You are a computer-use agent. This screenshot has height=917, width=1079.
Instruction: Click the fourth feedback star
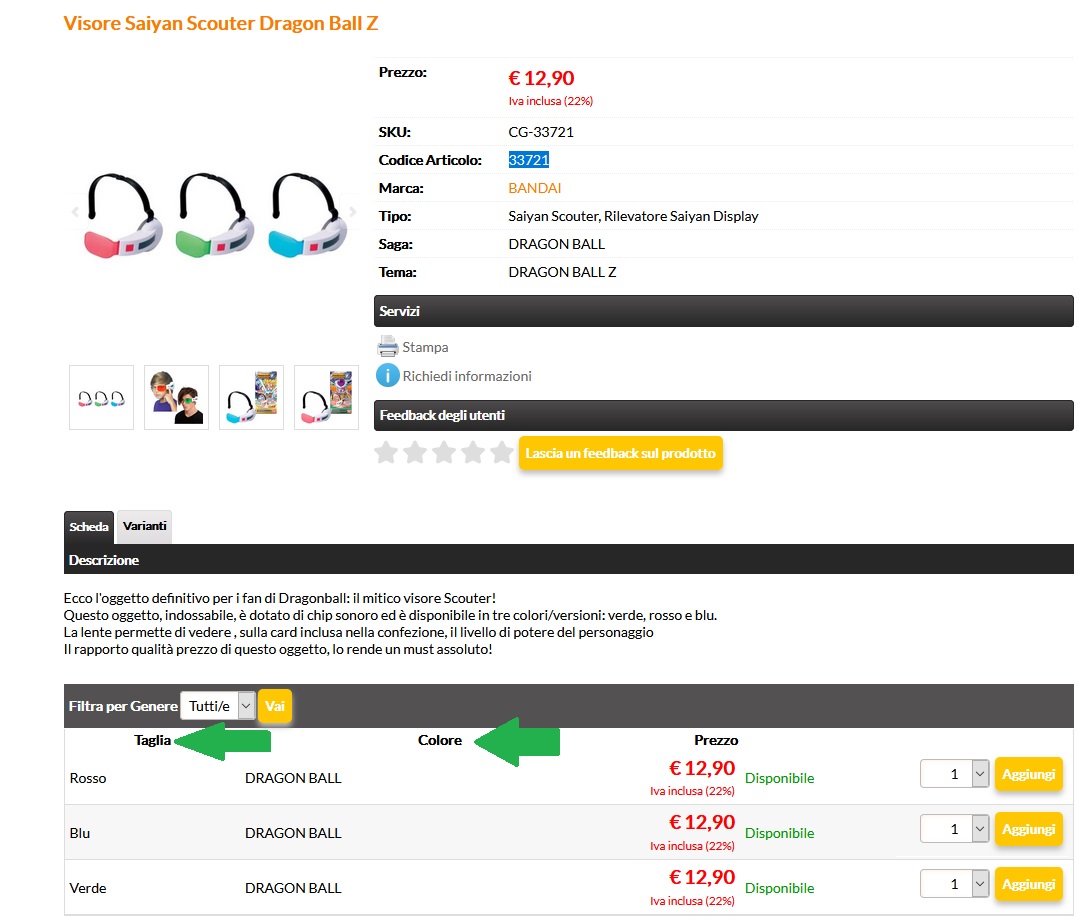click(x=473, y=453)
